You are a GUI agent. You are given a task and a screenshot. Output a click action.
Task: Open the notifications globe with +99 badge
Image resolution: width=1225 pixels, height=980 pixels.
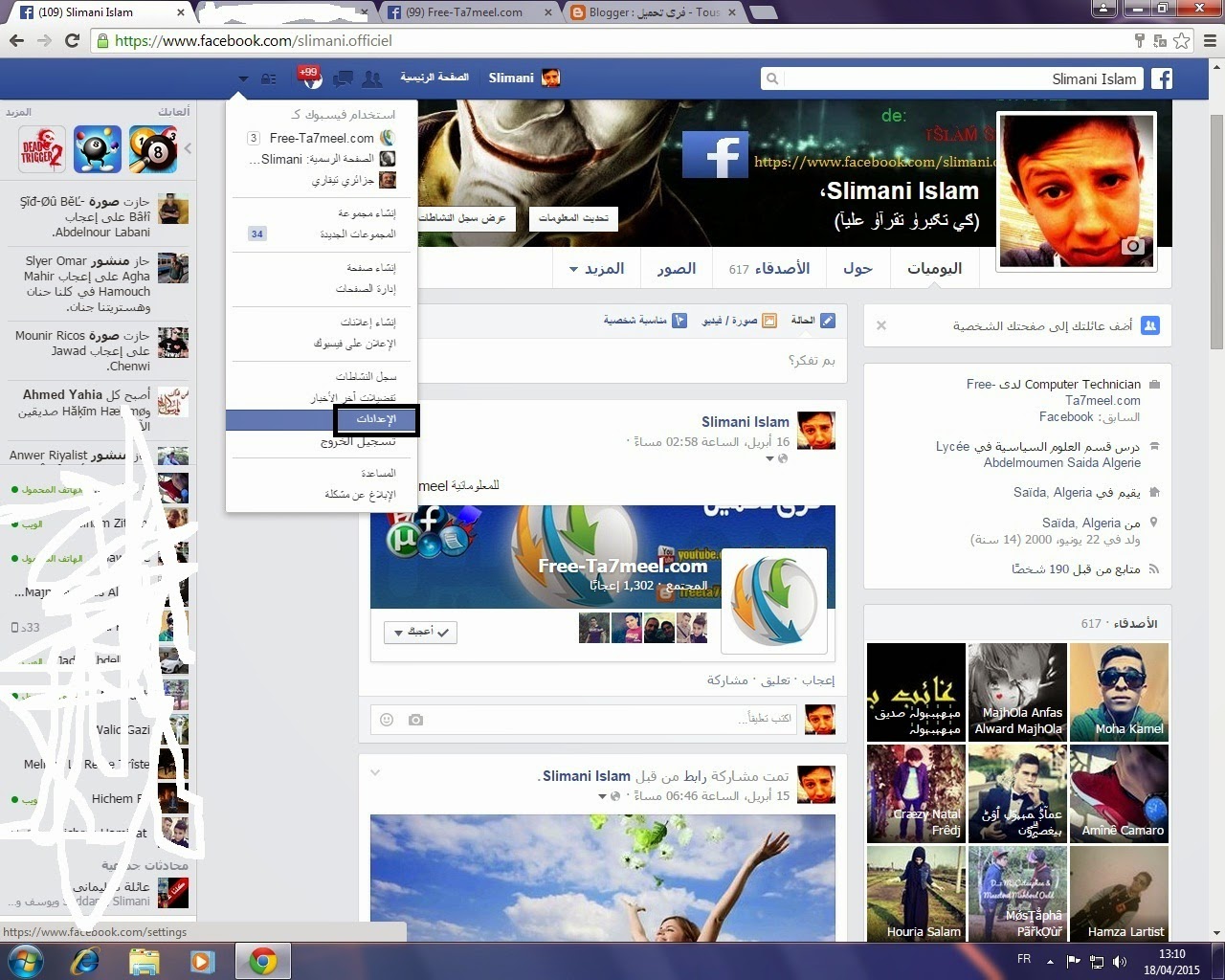[312, 78]
